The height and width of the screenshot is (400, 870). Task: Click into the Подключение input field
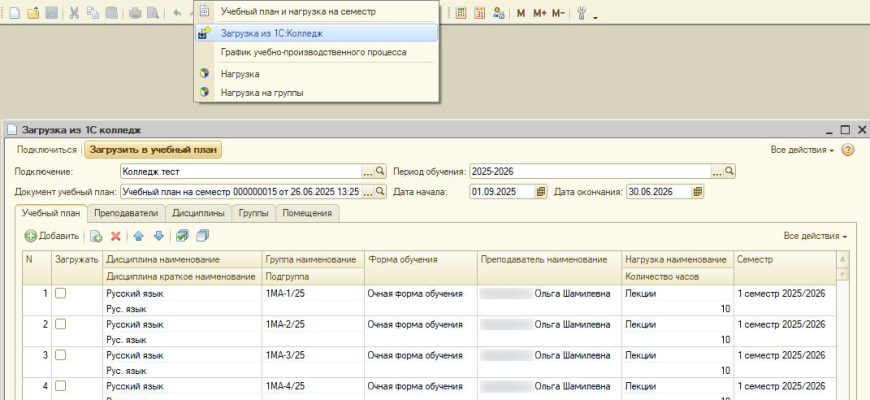(240, 171)
